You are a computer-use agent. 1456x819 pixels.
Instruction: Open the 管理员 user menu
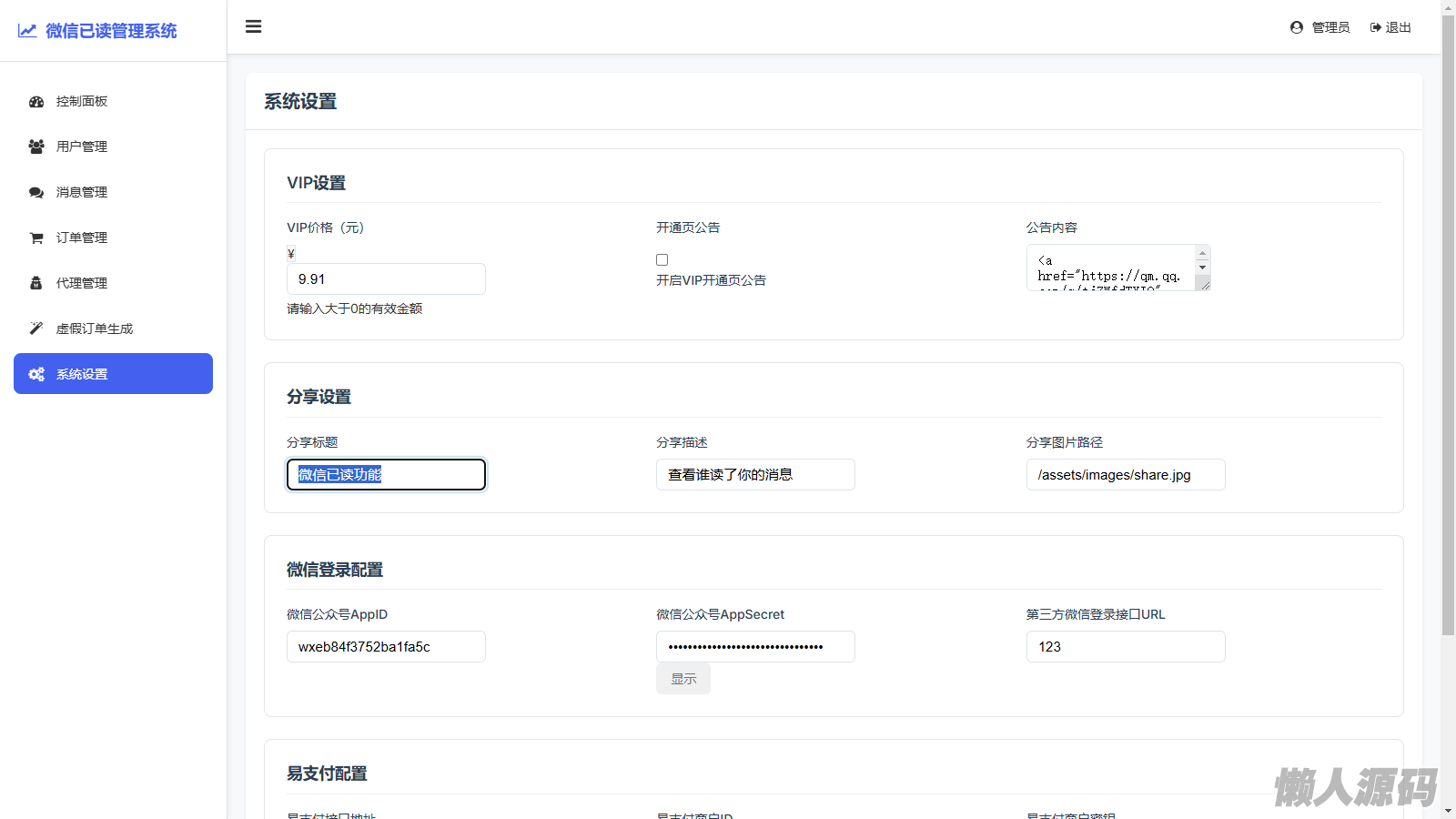1319,27
